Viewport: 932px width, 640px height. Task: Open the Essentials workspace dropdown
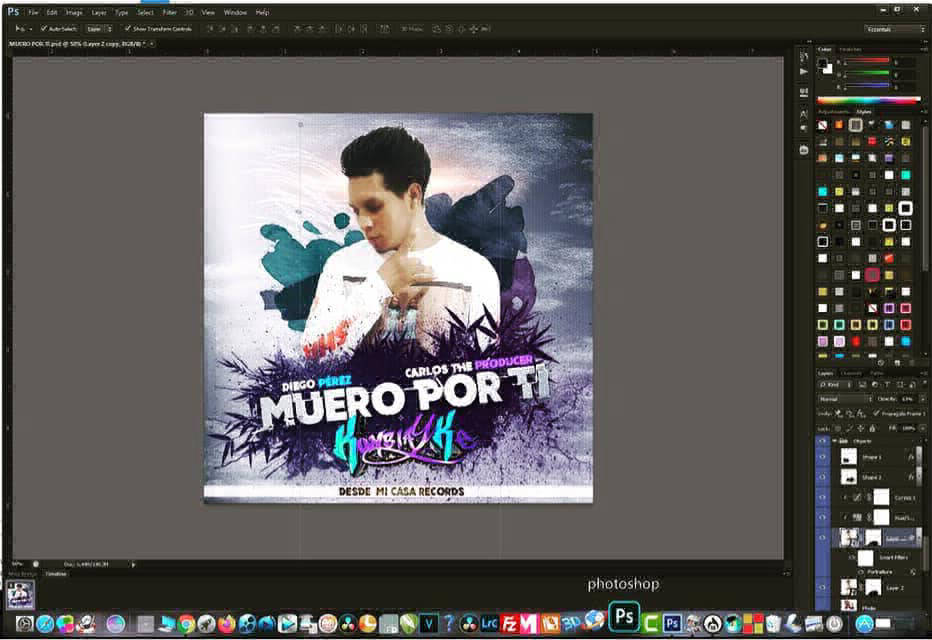coord(895,29)
